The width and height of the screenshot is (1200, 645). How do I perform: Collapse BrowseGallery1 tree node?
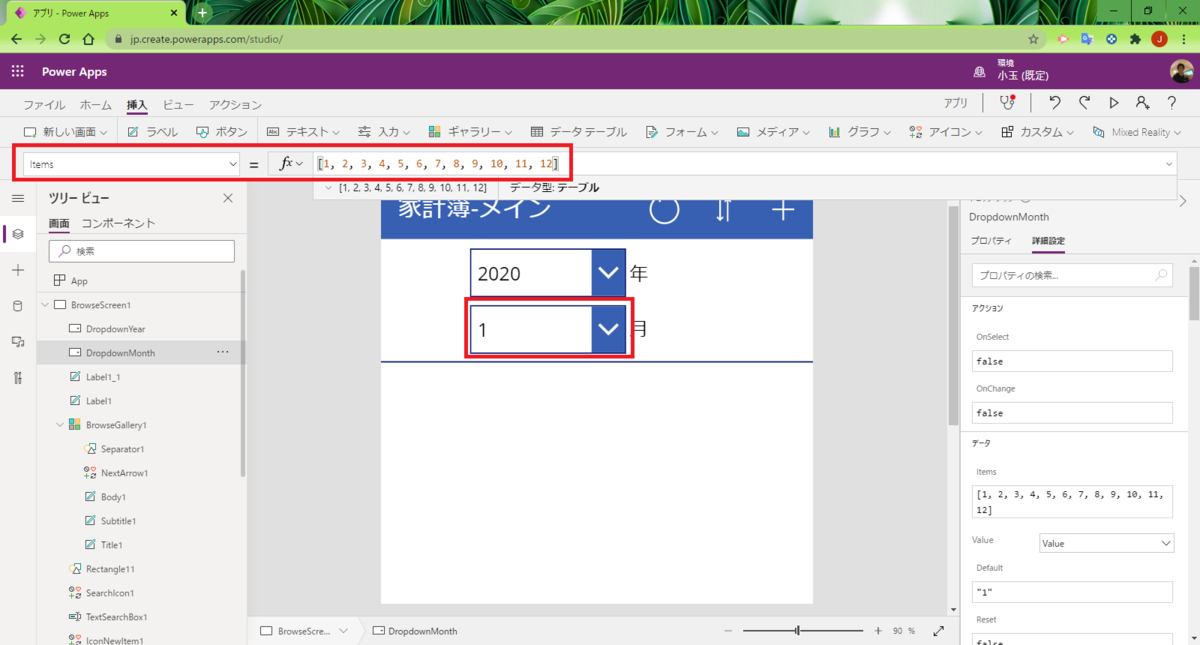60,425
